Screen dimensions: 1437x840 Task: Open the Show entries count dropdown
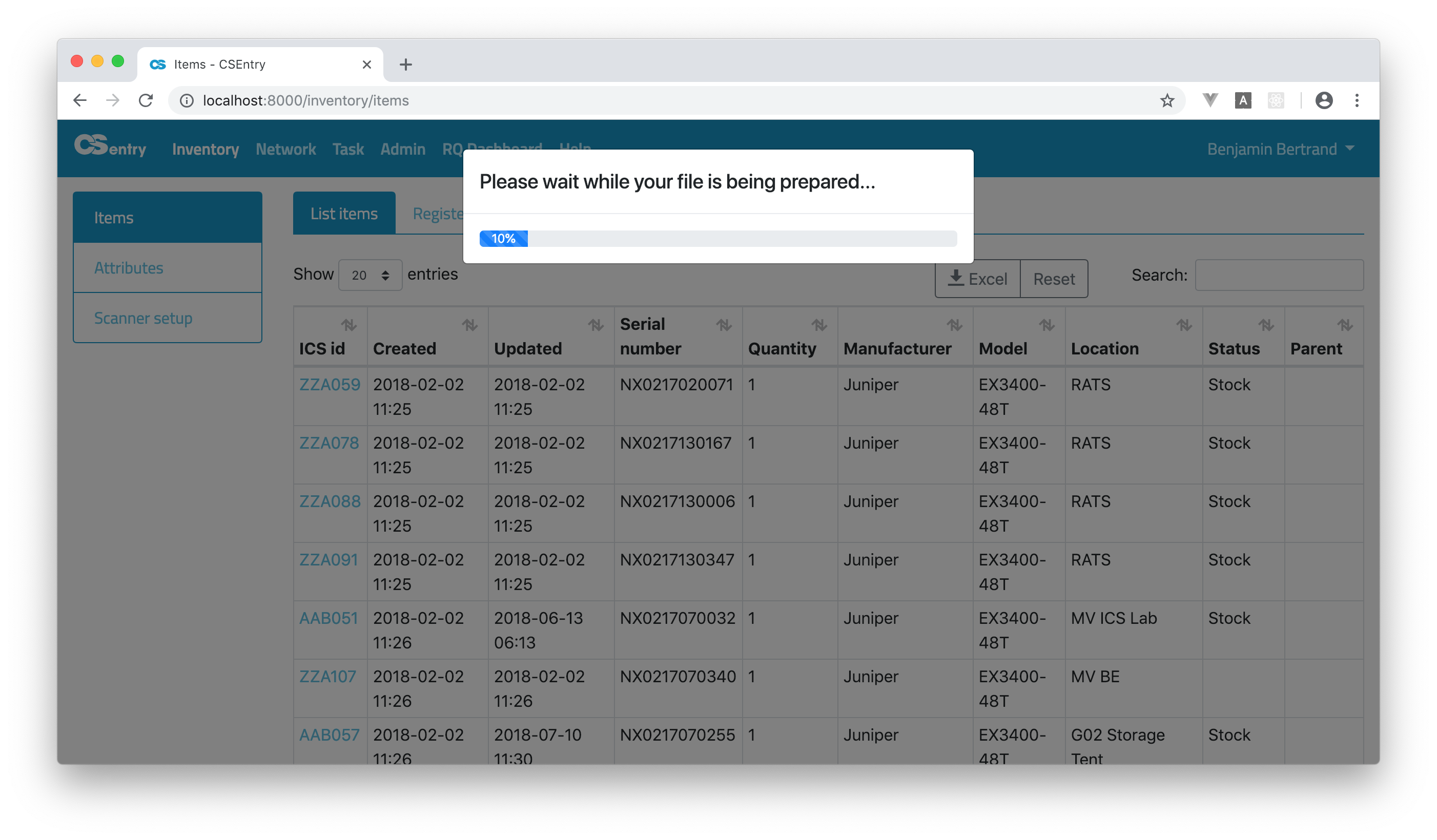370,275
